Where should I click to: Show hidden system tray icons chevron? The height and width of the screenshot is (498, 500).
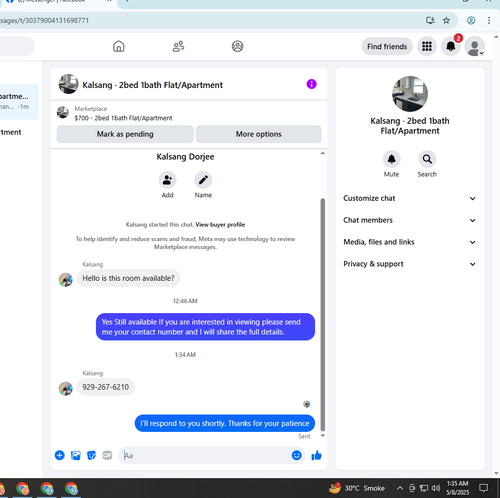point(400,488)
